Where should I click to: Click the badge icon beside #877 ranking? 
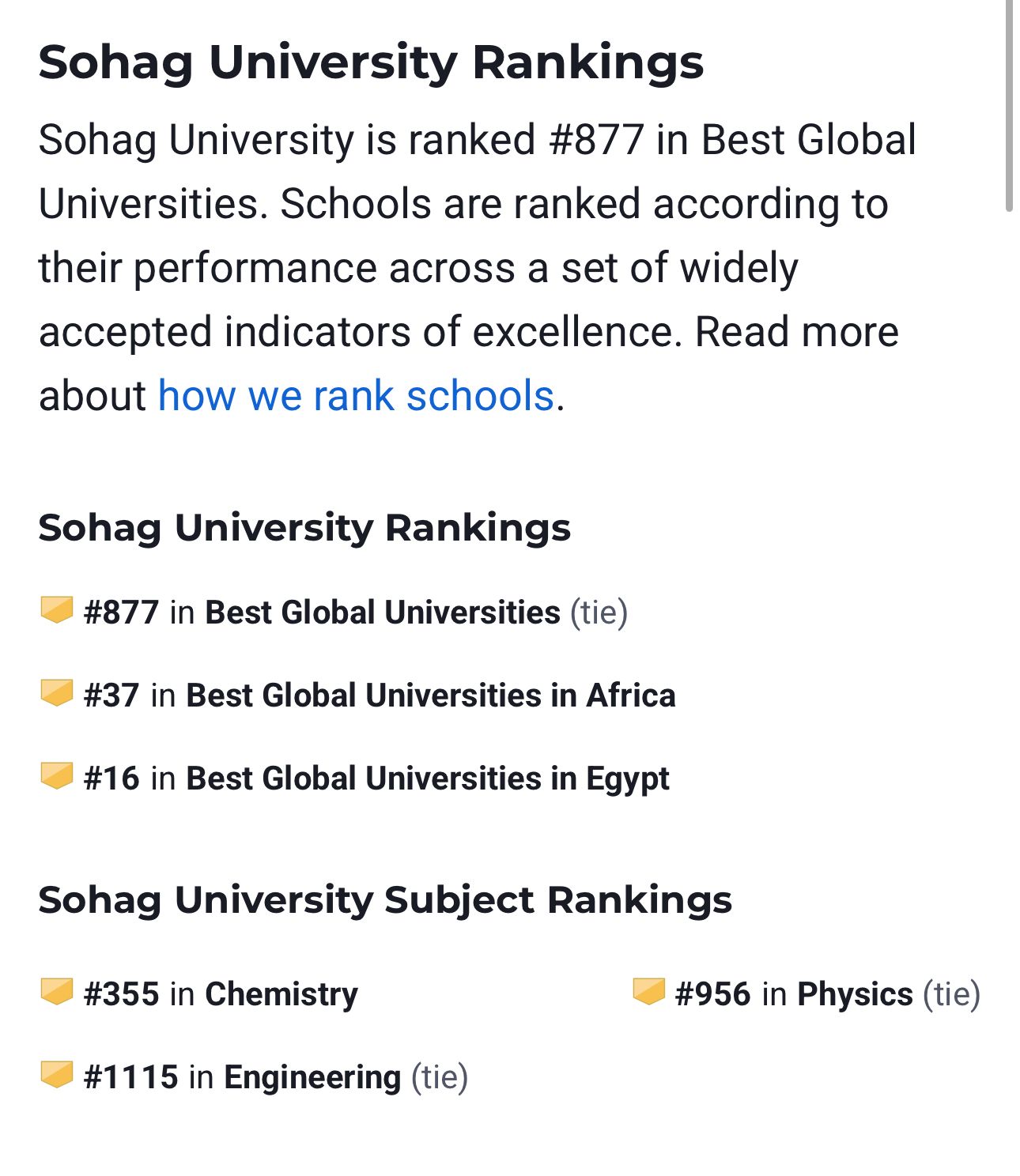(x=56, y=610)
